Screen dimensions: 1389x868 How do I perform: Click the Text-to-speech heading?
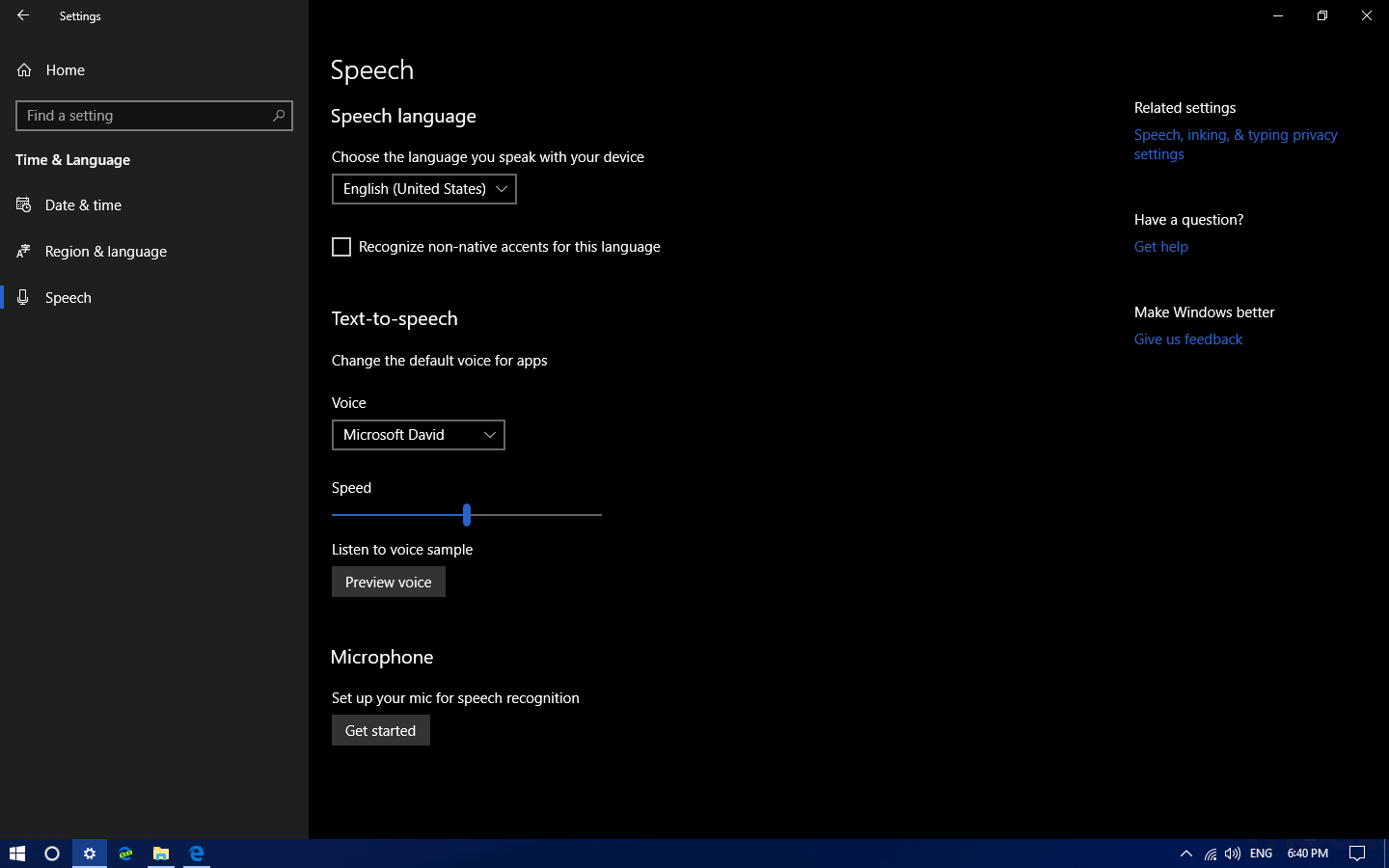[395, 319]
